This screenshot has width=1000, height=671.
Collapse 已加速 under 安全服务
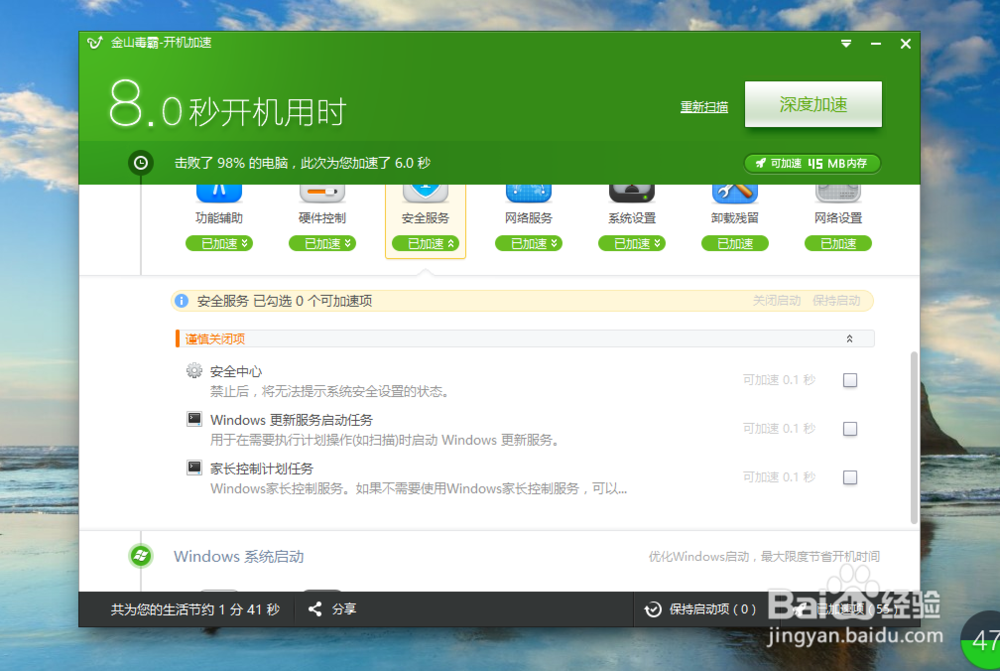425,243
